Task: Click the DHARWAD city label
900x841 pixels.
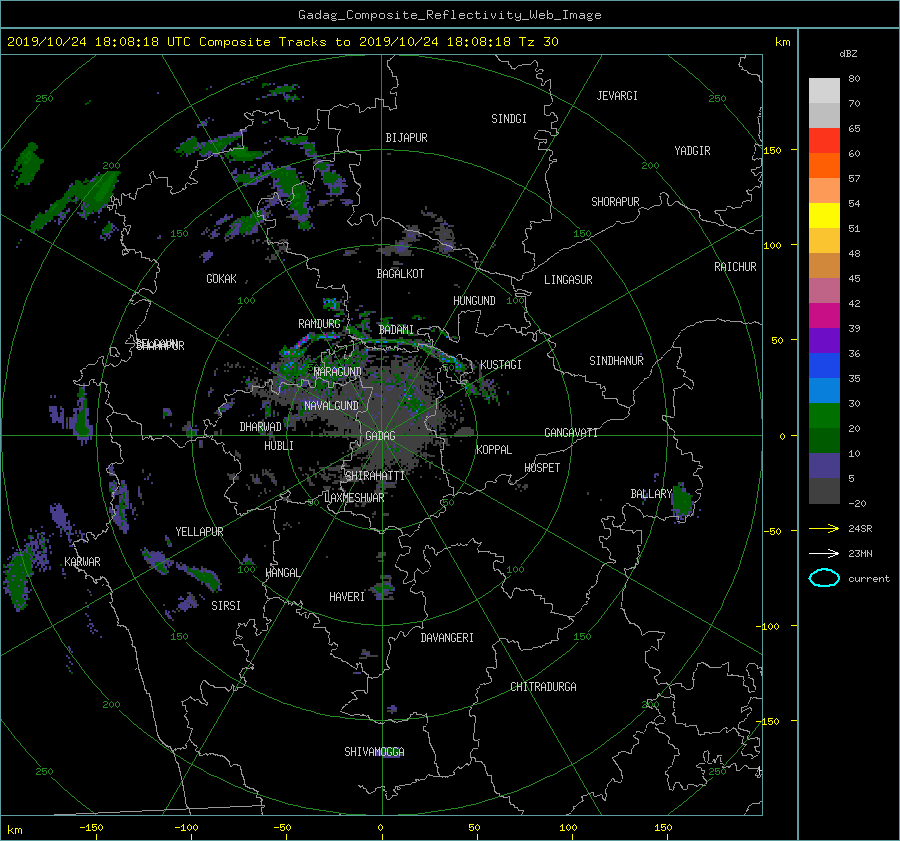Action: click(261, 427)
